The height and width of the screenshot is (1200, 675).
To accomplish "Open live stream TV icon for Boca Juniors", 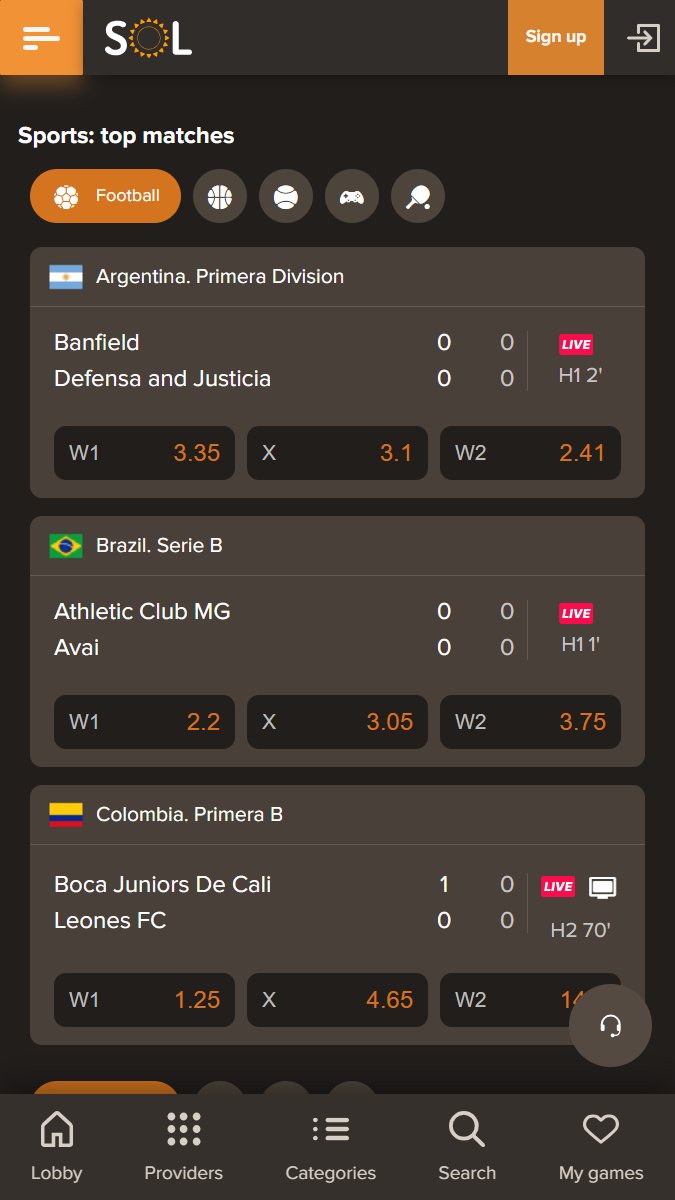I will click(603, 886).
